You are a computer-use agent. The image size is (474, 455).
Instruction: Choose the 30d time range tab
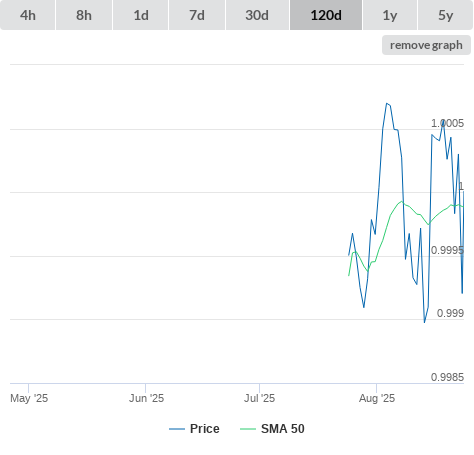tap(257, 15)
